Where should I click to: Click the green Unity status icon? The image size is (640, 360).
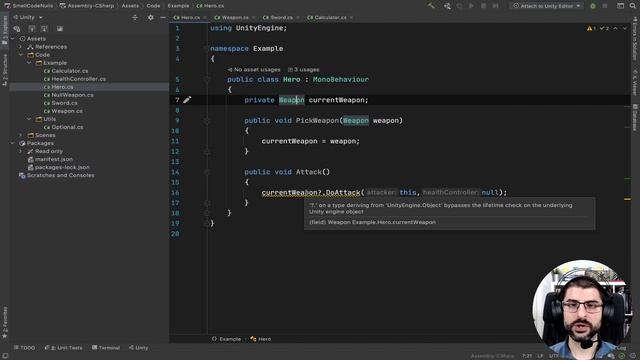click(x=593, y=6)
